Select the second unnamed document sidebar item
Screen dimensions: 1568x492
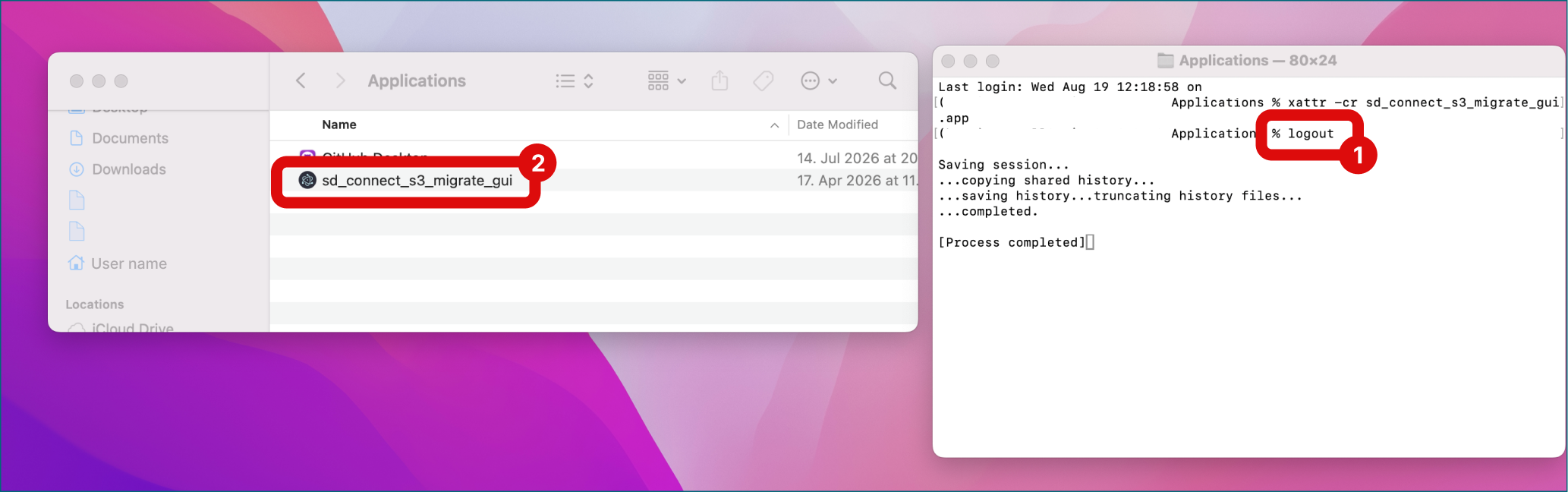point(77,232)
